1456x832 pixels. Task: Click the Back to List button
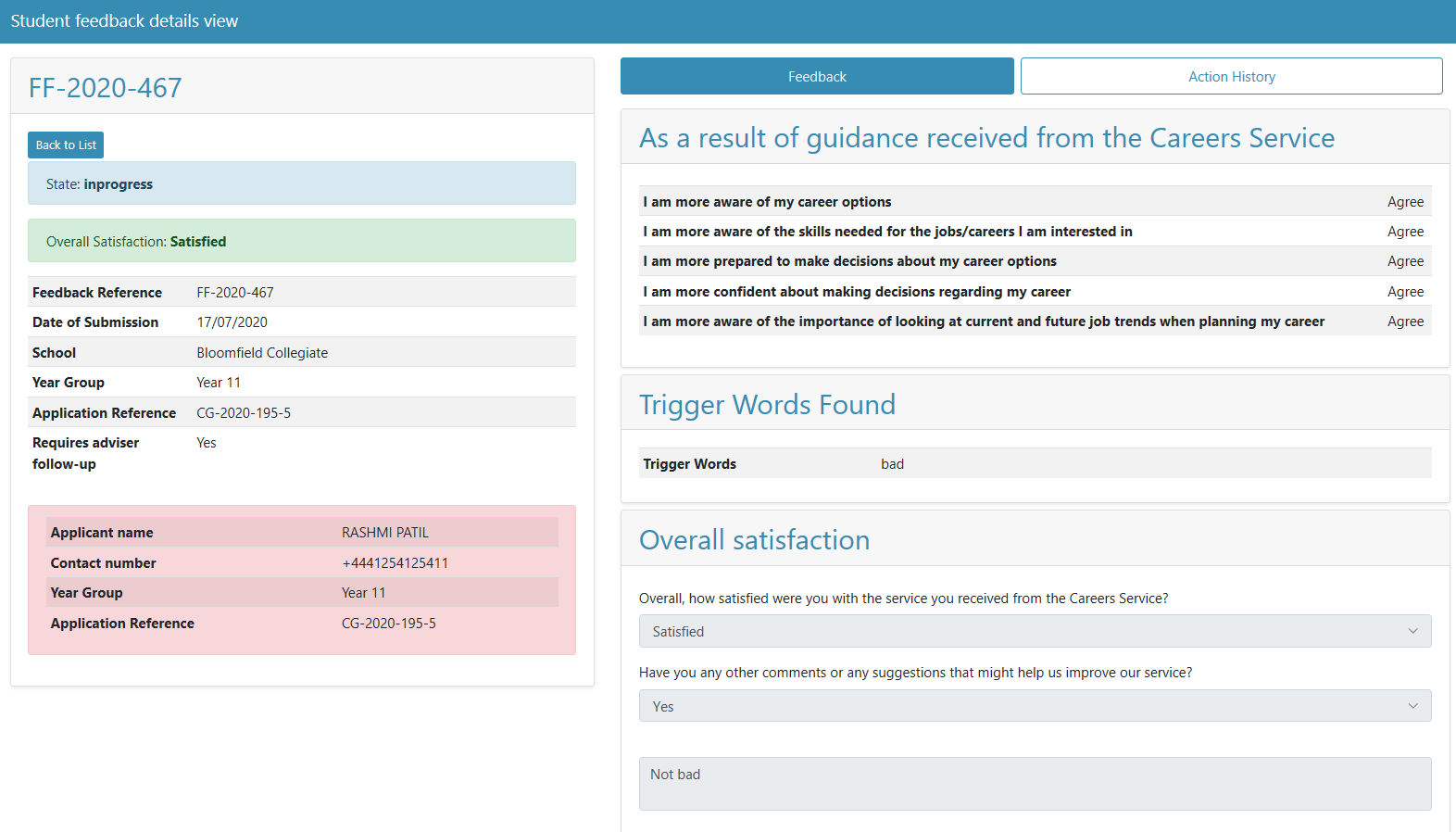tap(66, 145)
